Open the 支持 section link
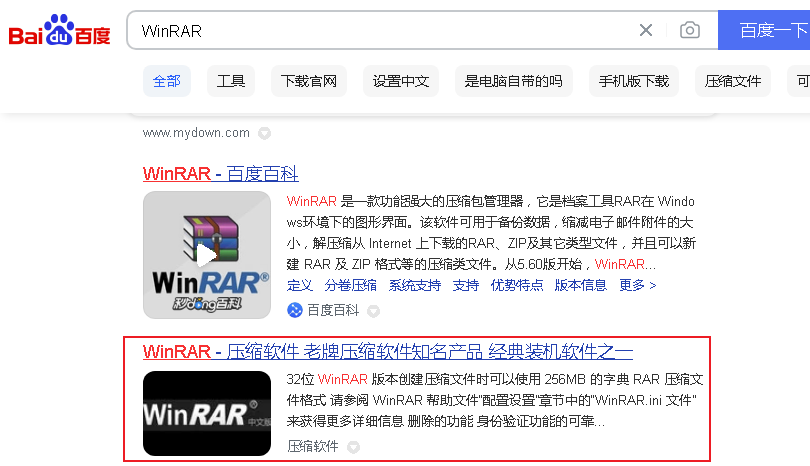 465,285
